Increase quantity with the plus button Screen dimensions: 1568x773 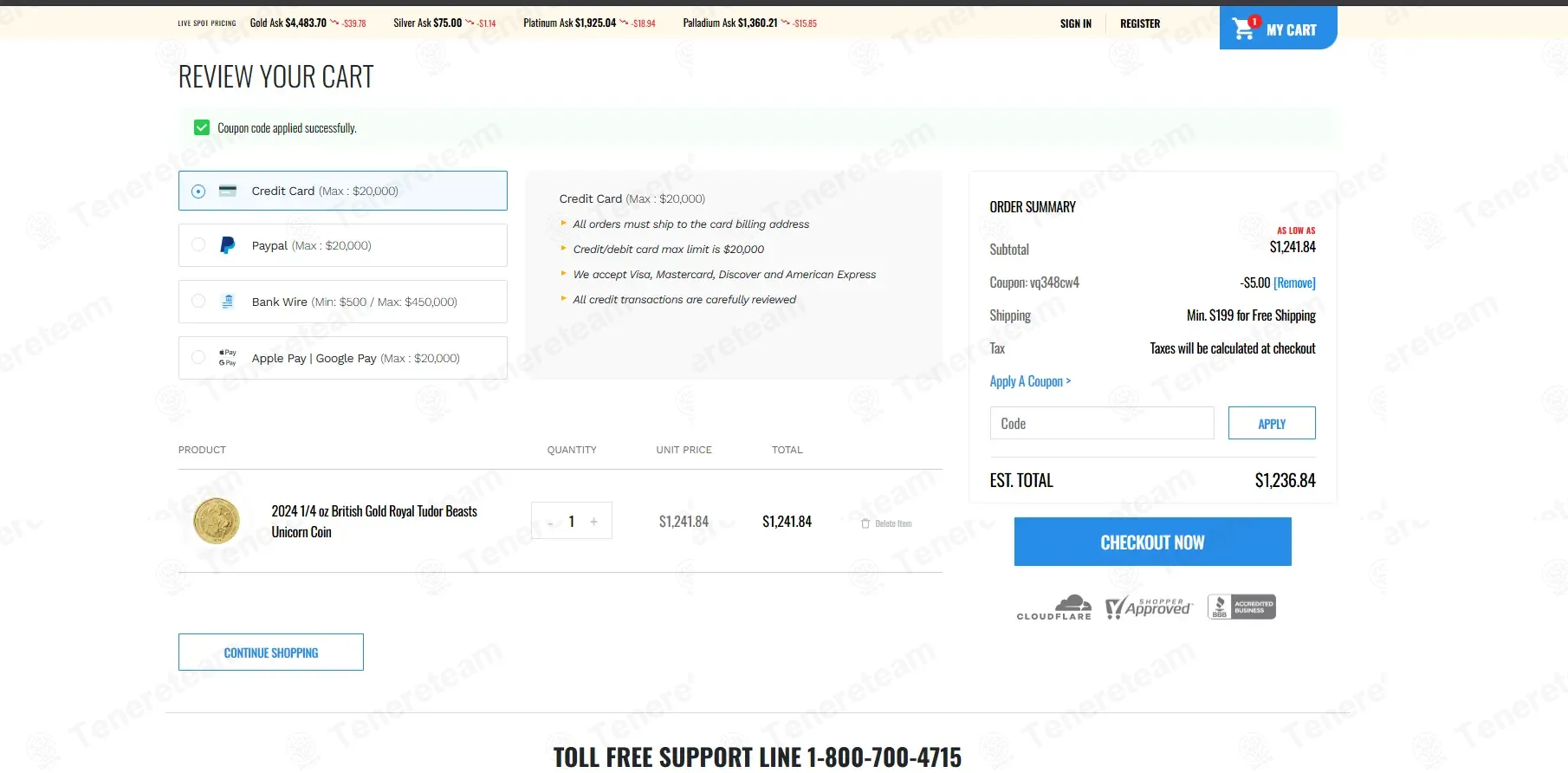(x=594, y=522)
